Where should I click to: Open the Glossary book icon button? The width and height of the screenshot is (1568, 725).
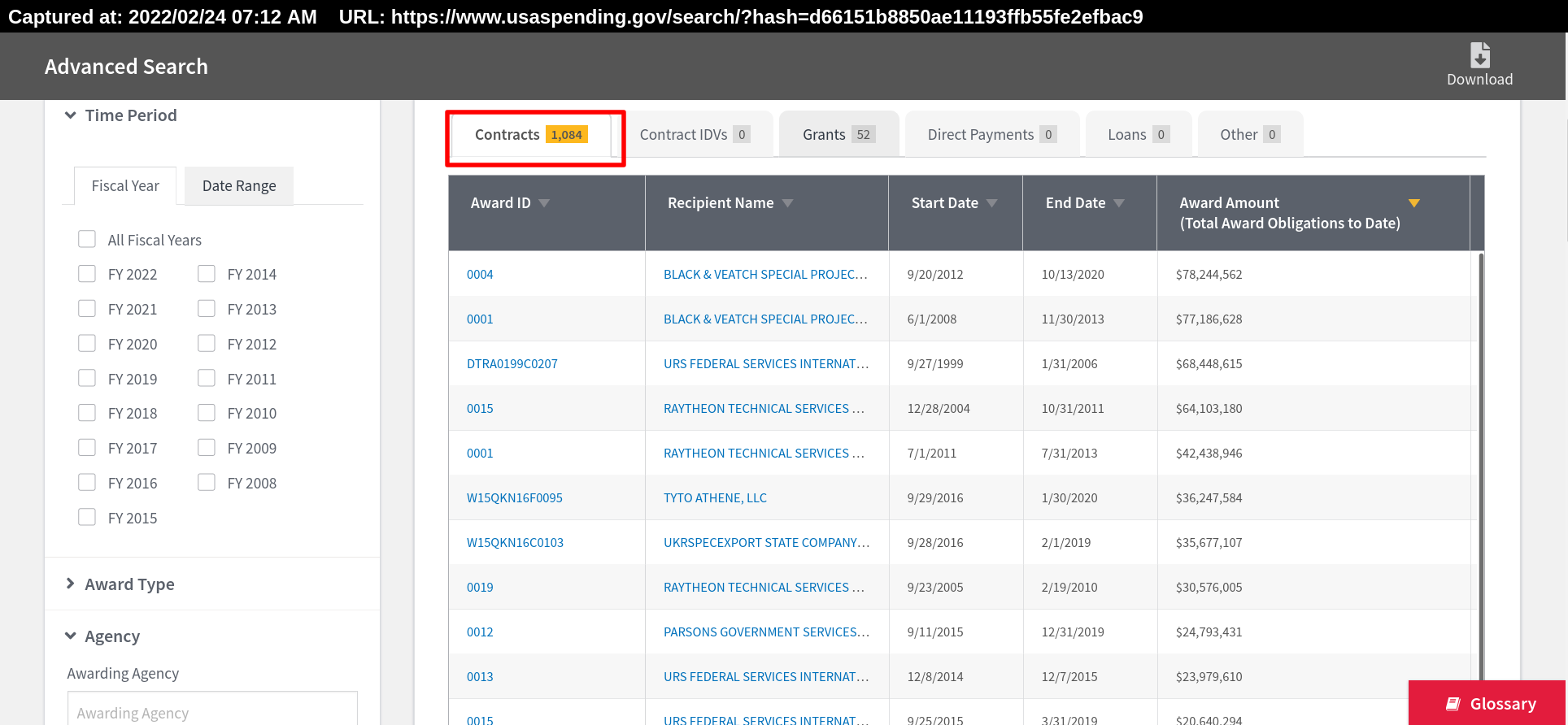pyautogui.click(x=1453, y=704)
